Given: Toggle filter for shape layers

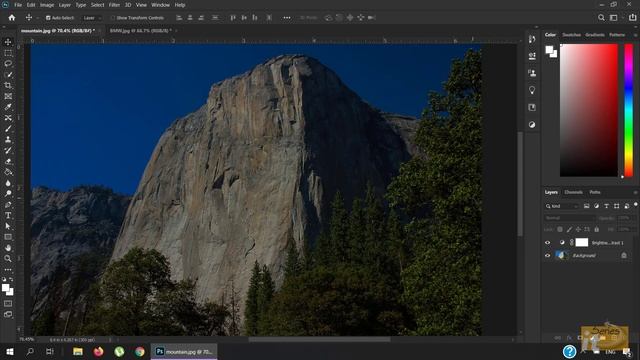Looking at the screenshot, I should click(616, 206).
